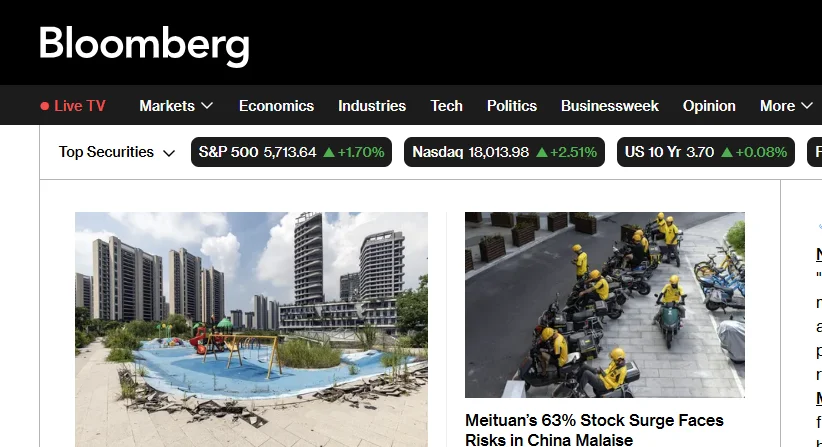822x447 pixels.
Task: Expand the More menu chevron
Action: coord(806,106)
